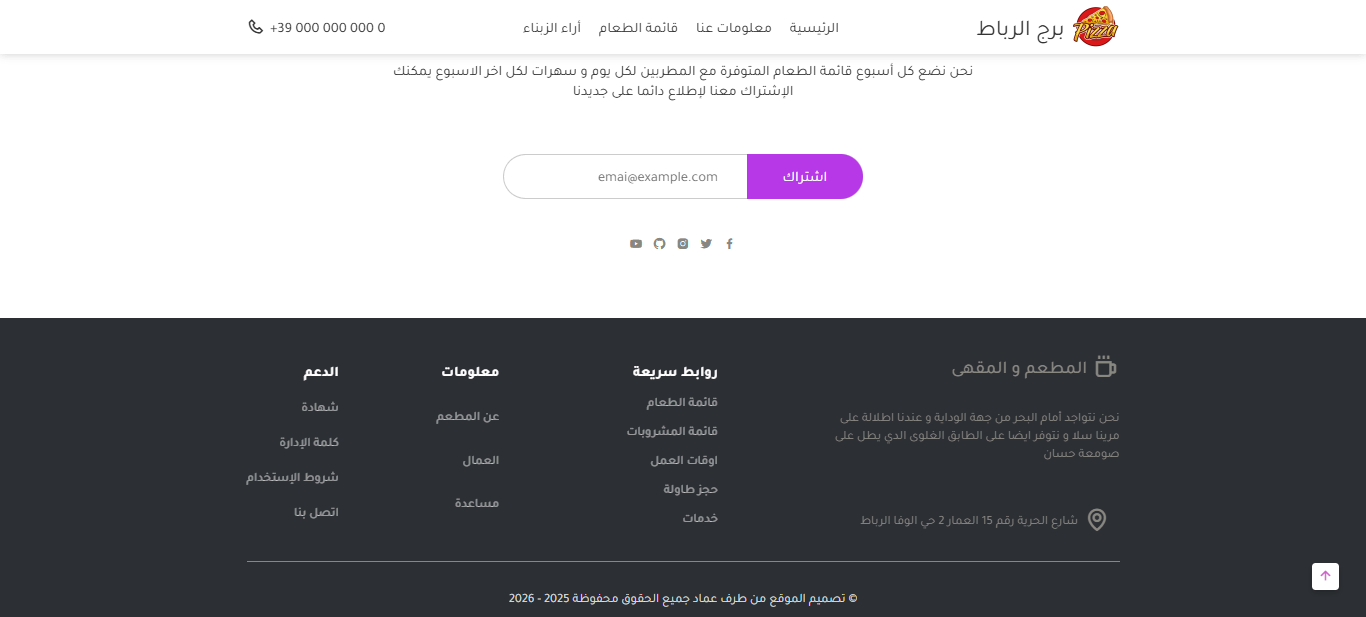Open the Instagram social icon
The width and height of the screenshot is (1366, 617).
point(683,243)
